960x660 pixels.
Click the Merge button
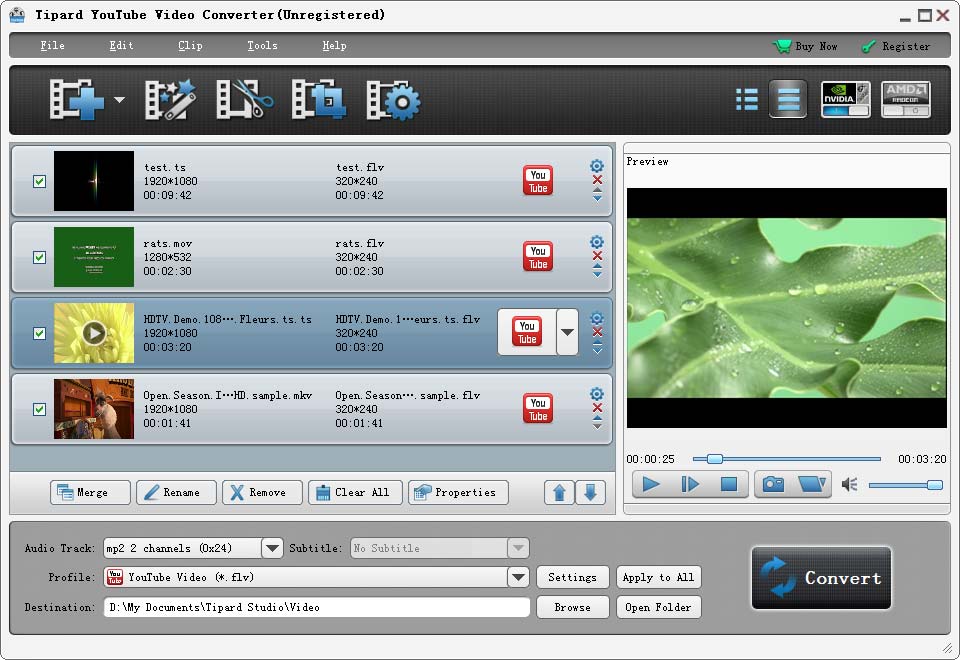click(90, 492)
